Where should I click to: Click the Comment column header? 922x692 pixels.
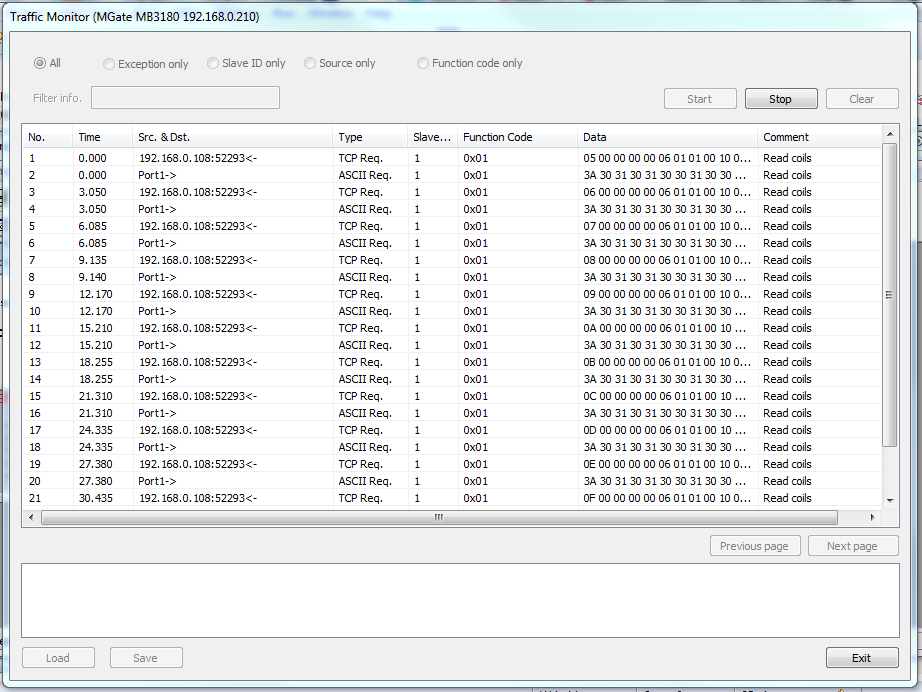coord(820,137)
